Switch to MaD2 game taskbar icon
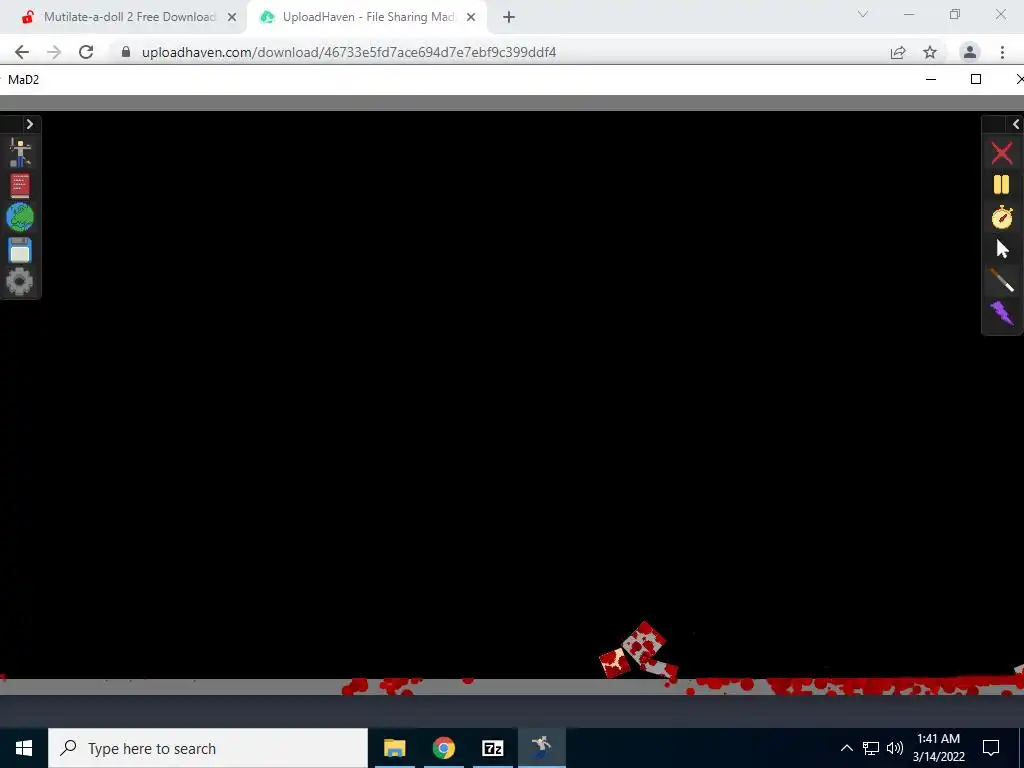The image size is (1024, 768). pyautogui.click(x=541, y=748)
